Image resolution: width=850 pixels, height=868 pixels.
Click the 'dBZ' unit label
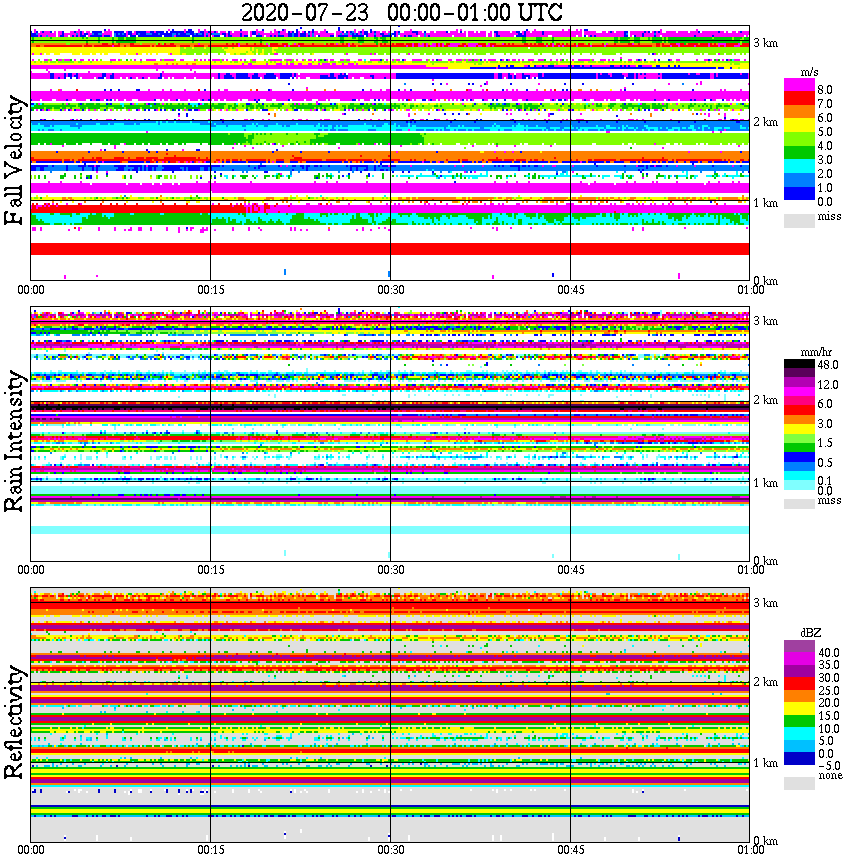811,633
